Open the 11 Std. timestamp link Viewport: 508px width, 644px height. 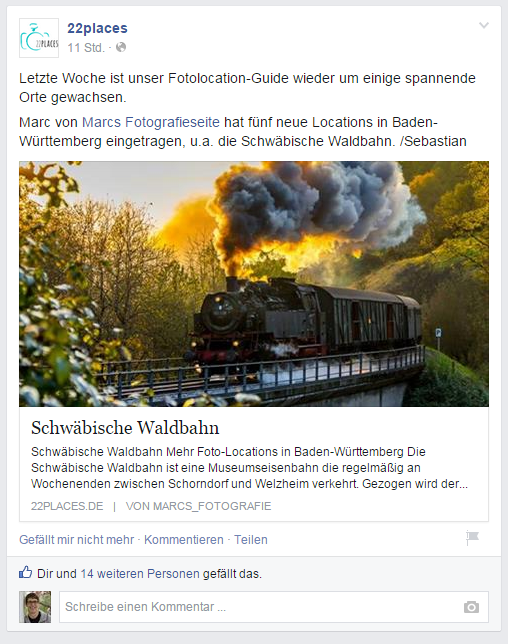click(86, 48)
